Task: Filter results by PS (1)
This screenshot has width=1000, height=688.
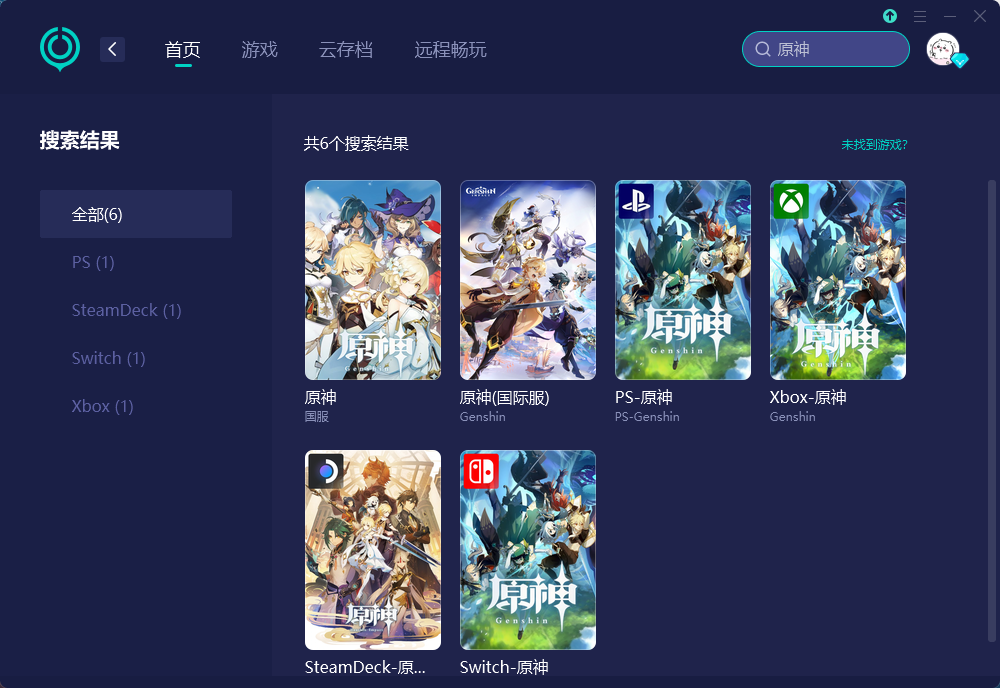Action: click(x=93, y=262)
